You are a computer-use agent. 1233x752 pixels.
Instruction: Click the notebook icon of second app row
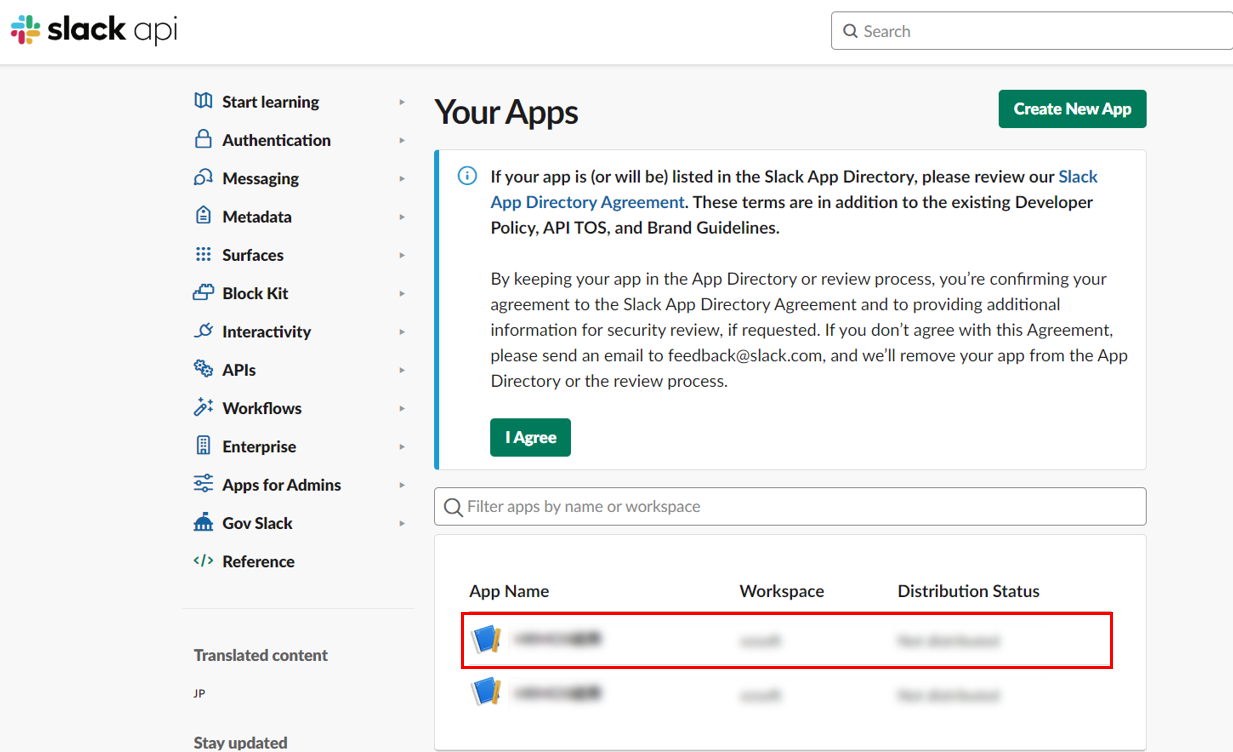[485, 692]
